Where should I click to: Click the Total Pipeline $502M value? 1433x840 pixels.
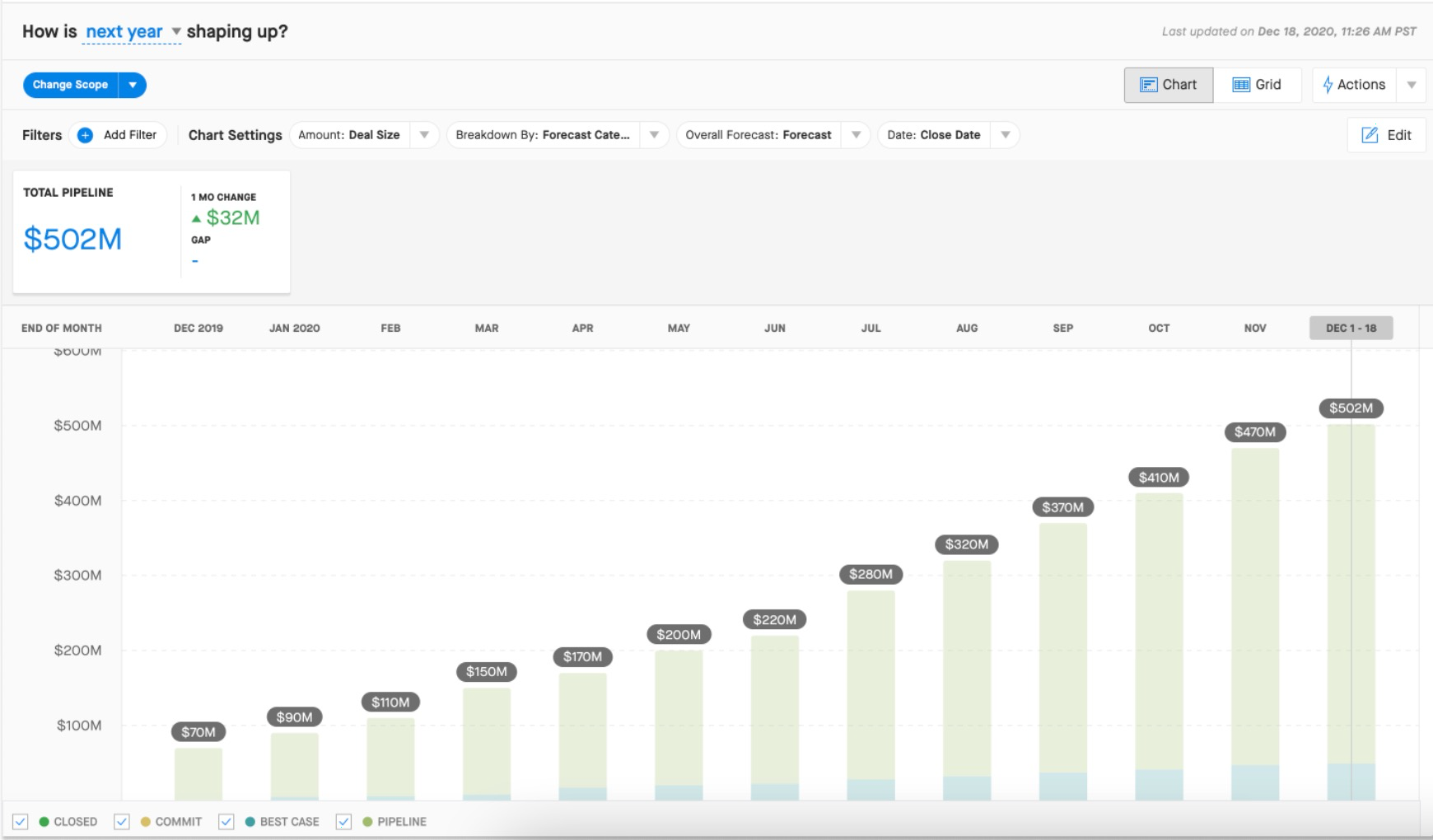[x=72, y=239]
